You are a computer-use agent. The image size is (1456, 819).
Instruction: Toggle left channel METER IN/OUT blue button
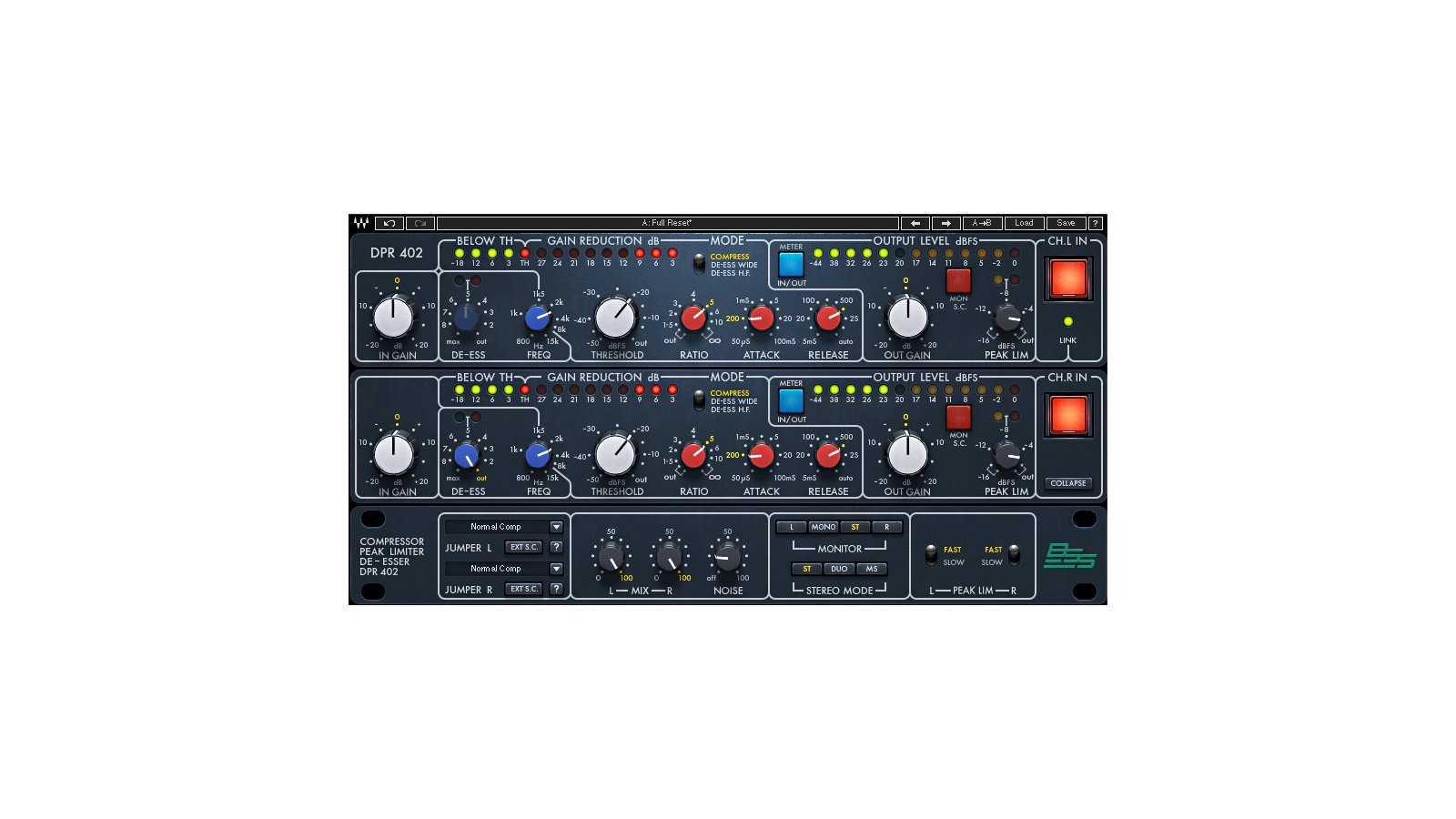[x=791, y=265]
